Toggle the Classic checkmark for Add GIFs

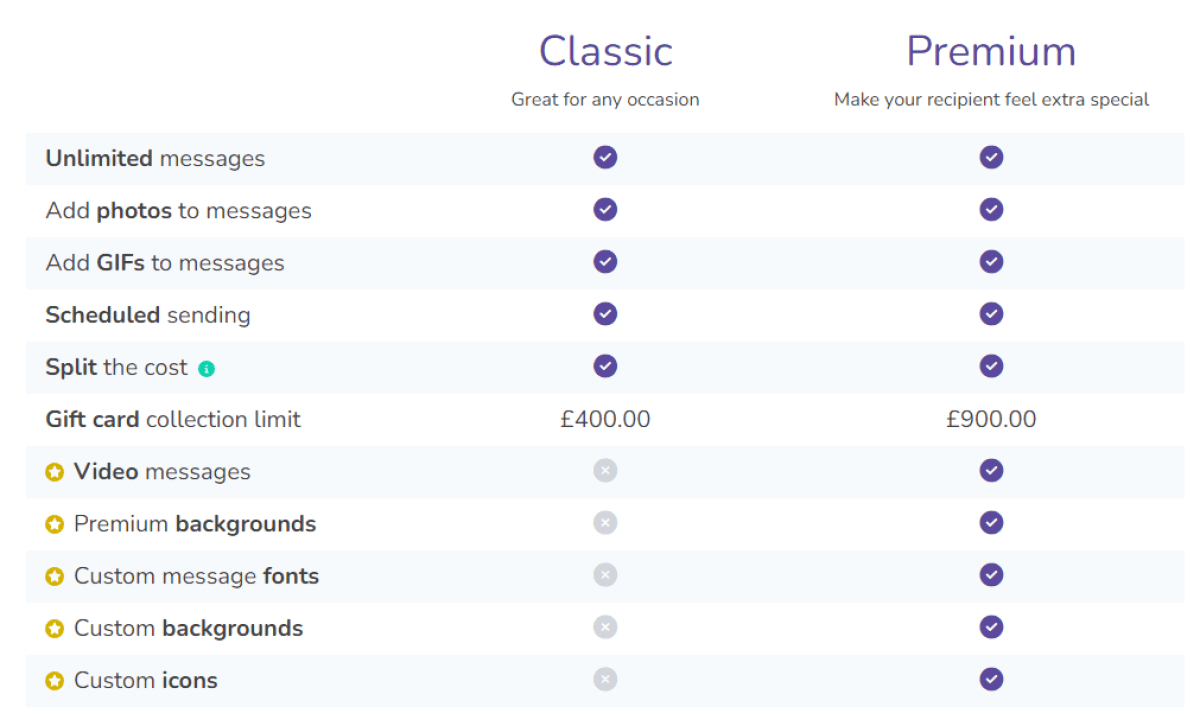pos(605,261)
